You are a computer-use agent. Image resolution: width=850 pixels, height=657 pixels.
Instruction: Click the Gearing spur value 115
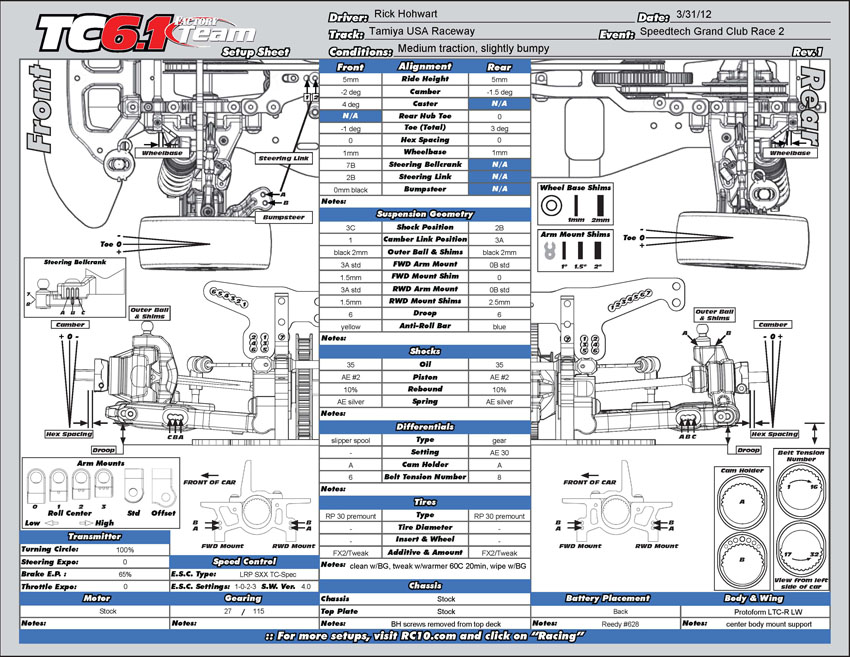click(258, 611)
